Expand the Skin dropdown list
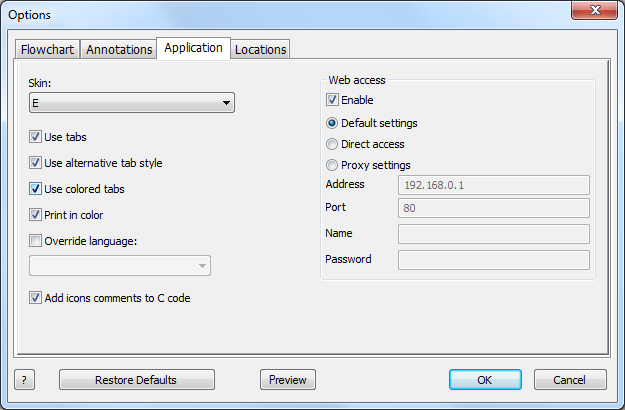Screen dimensions: 625x410 [132, 103]
